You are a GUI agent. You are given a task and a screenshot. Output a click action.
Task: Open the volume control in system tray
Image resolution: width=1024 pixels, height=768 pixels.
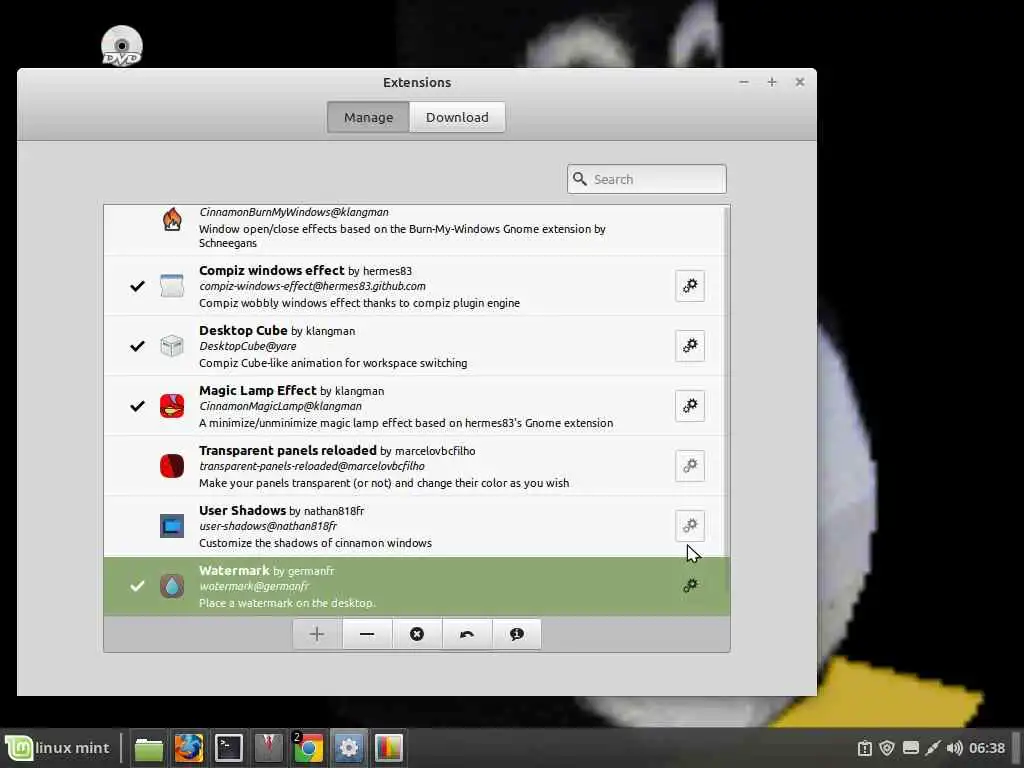tap(954, 748)
